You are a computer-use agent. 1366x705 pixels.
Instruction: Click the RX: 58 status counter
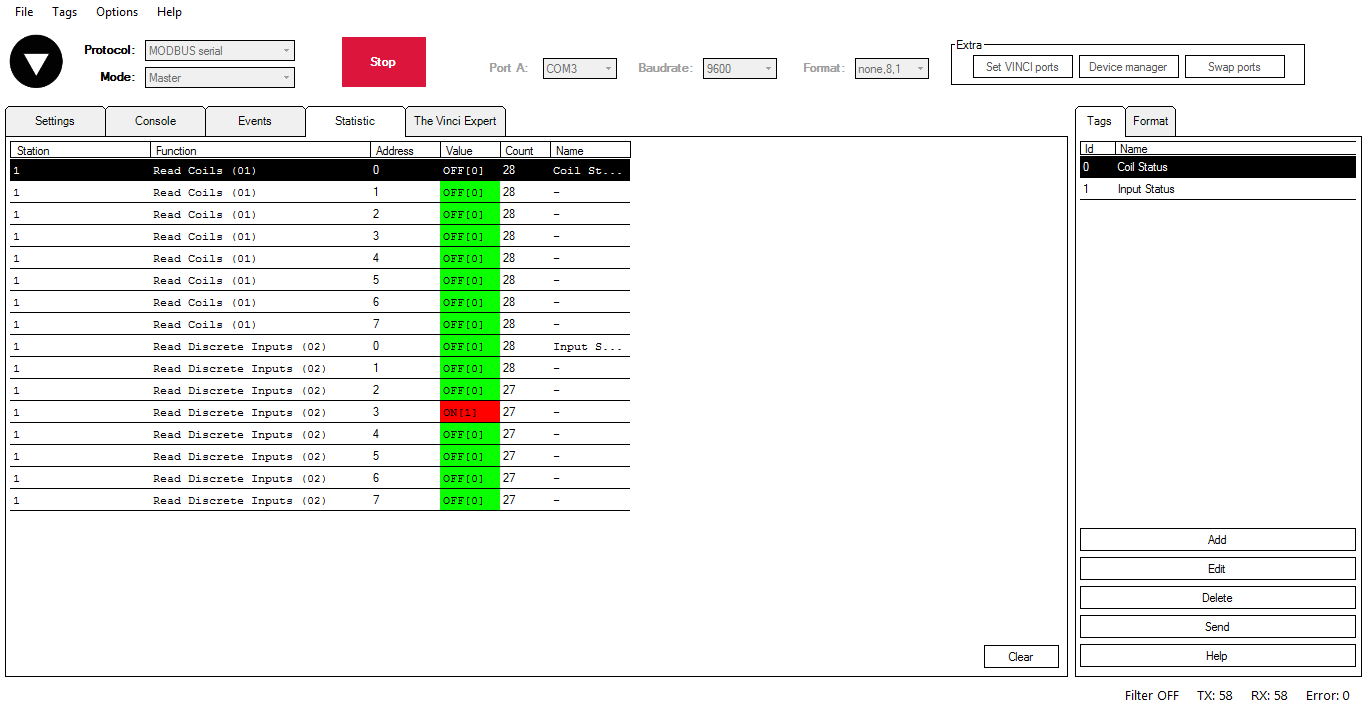point(1269,696)
